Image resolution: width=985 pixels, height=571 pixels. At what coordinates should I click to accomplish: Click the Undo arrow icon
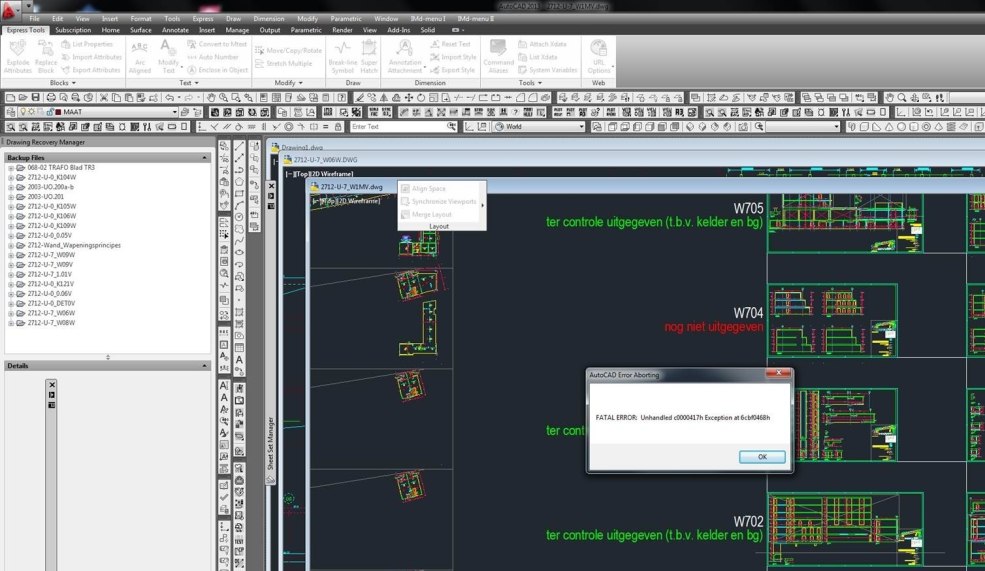click(169, 97)
